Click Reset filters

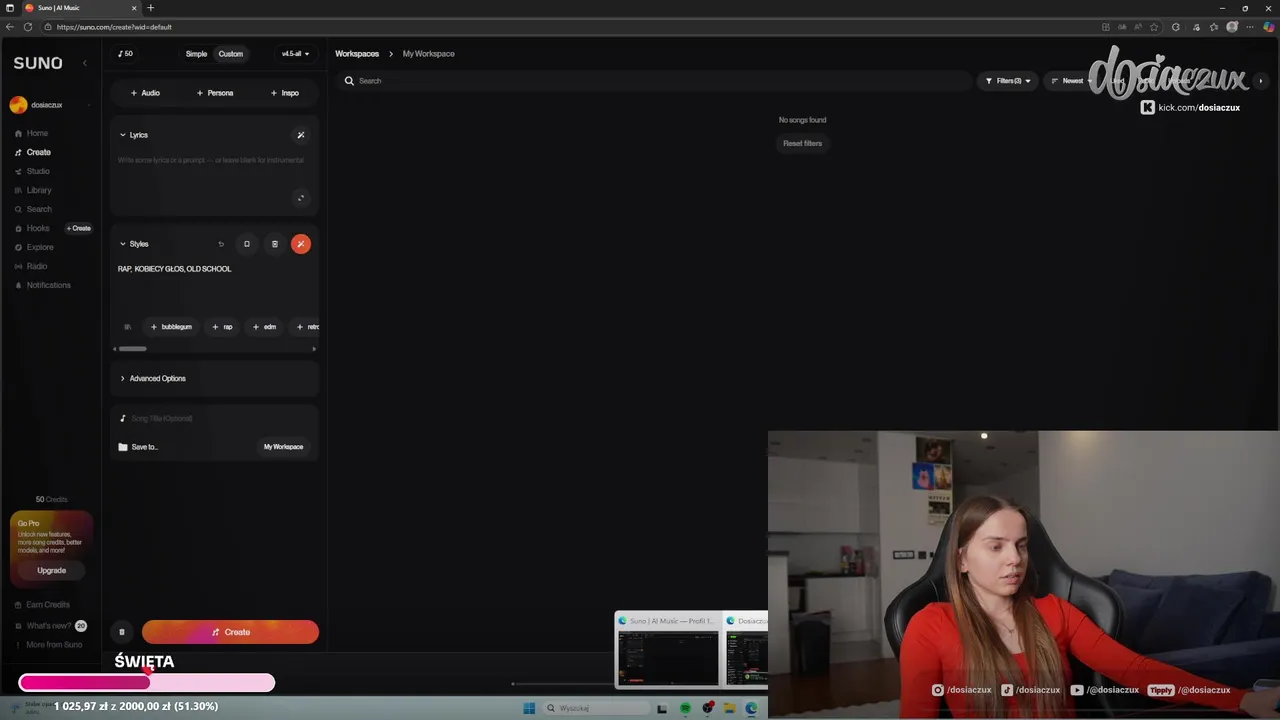[802, 144]
